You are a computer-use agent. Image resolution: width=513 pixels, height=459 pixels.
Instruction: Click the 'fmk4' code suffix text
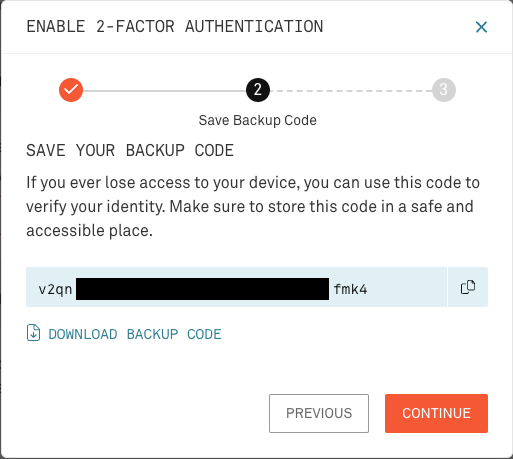click(350, 289)
